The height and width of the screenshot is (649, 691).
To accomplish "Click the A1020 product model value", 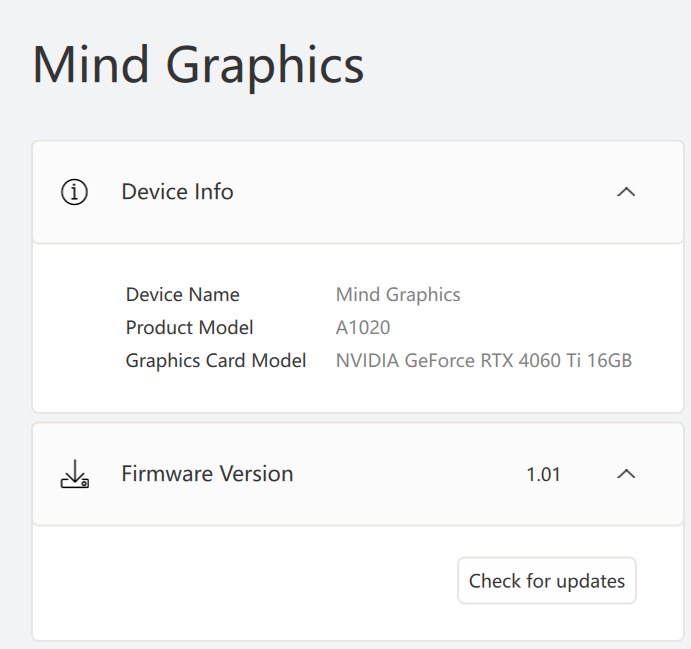I will pyautogui.click(x=363, y=328).
